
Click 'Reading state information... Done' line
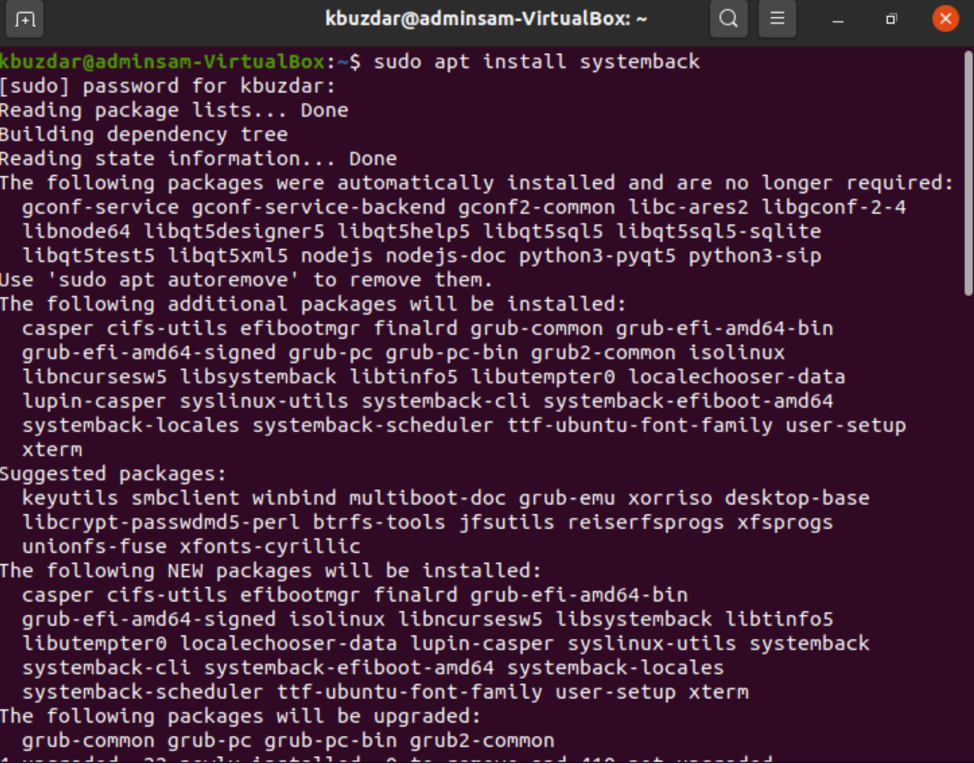(x=198, y=158)
